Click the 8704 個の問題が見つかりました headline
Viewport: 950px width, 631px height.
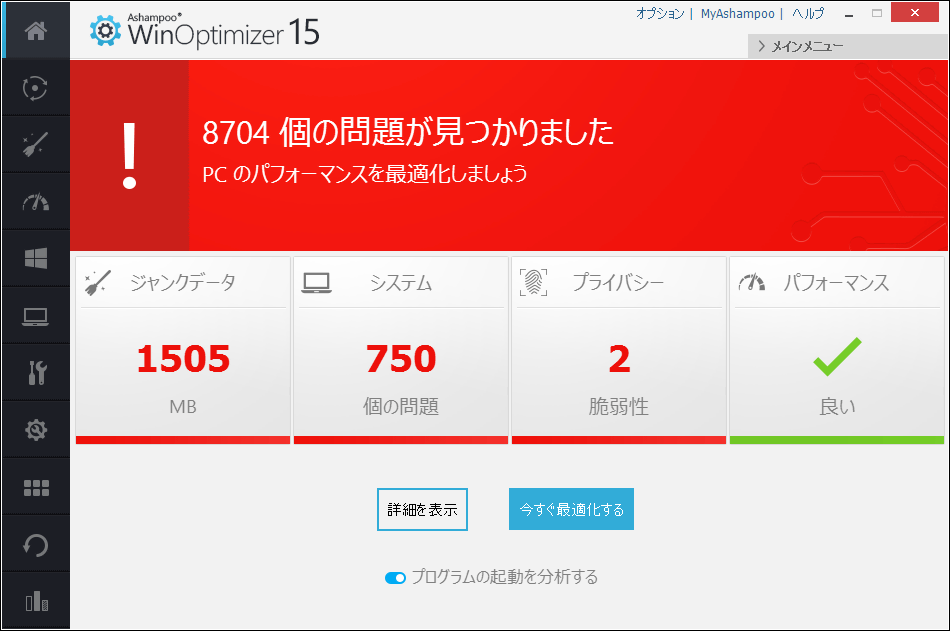point(408,132)
